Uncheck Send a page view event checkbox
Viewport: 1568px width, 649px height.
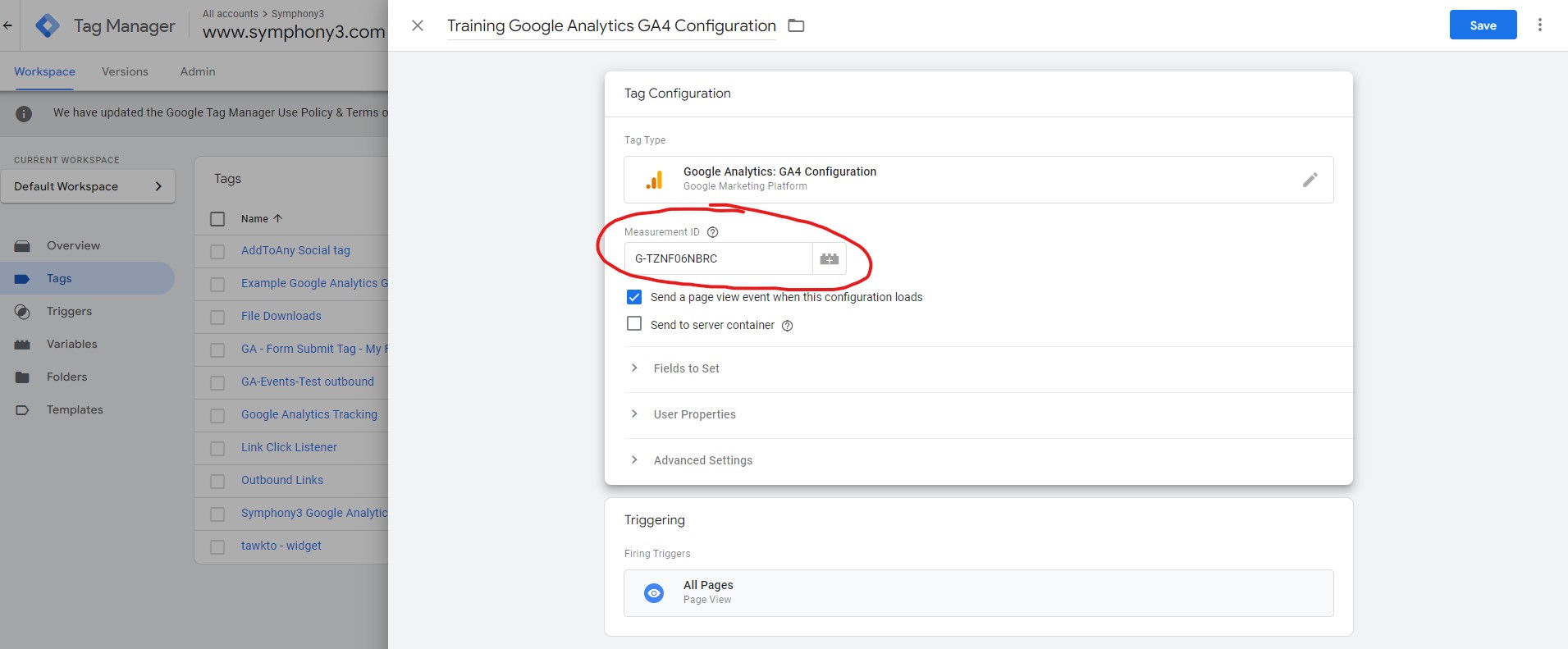(x=634, y=297)
